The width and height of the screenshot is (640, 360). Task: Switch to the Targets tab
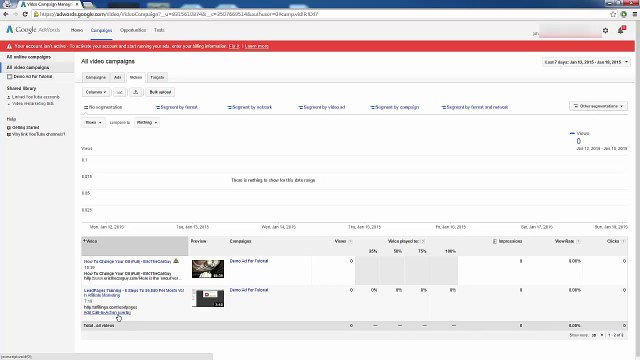(157, 77)
